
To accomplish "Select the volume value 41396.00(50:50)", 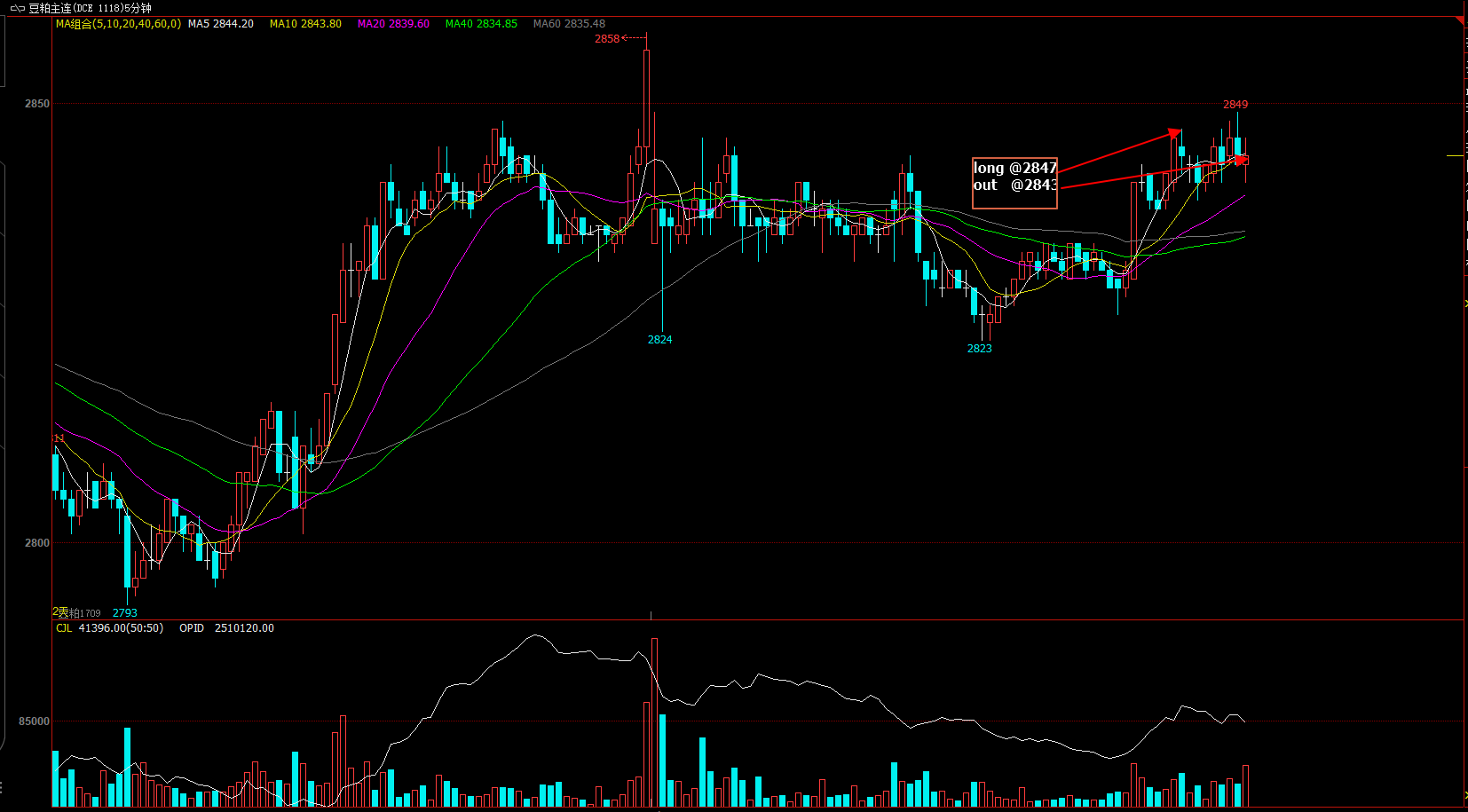I will pos(121,628).
